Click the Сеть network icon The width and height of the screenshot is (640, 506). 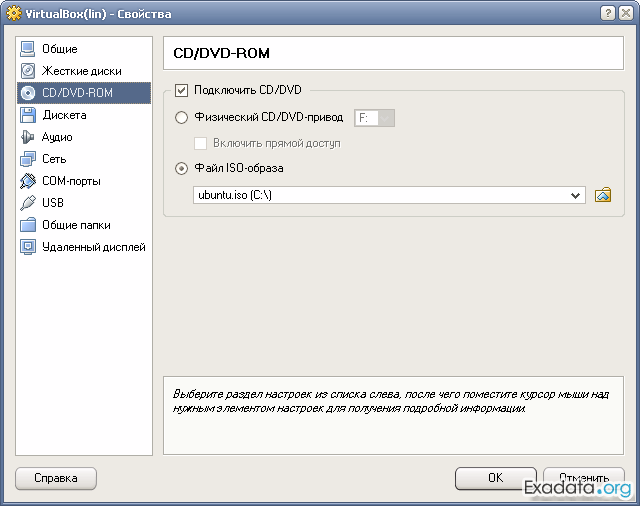pyautogui.click(x=28, y=159)
